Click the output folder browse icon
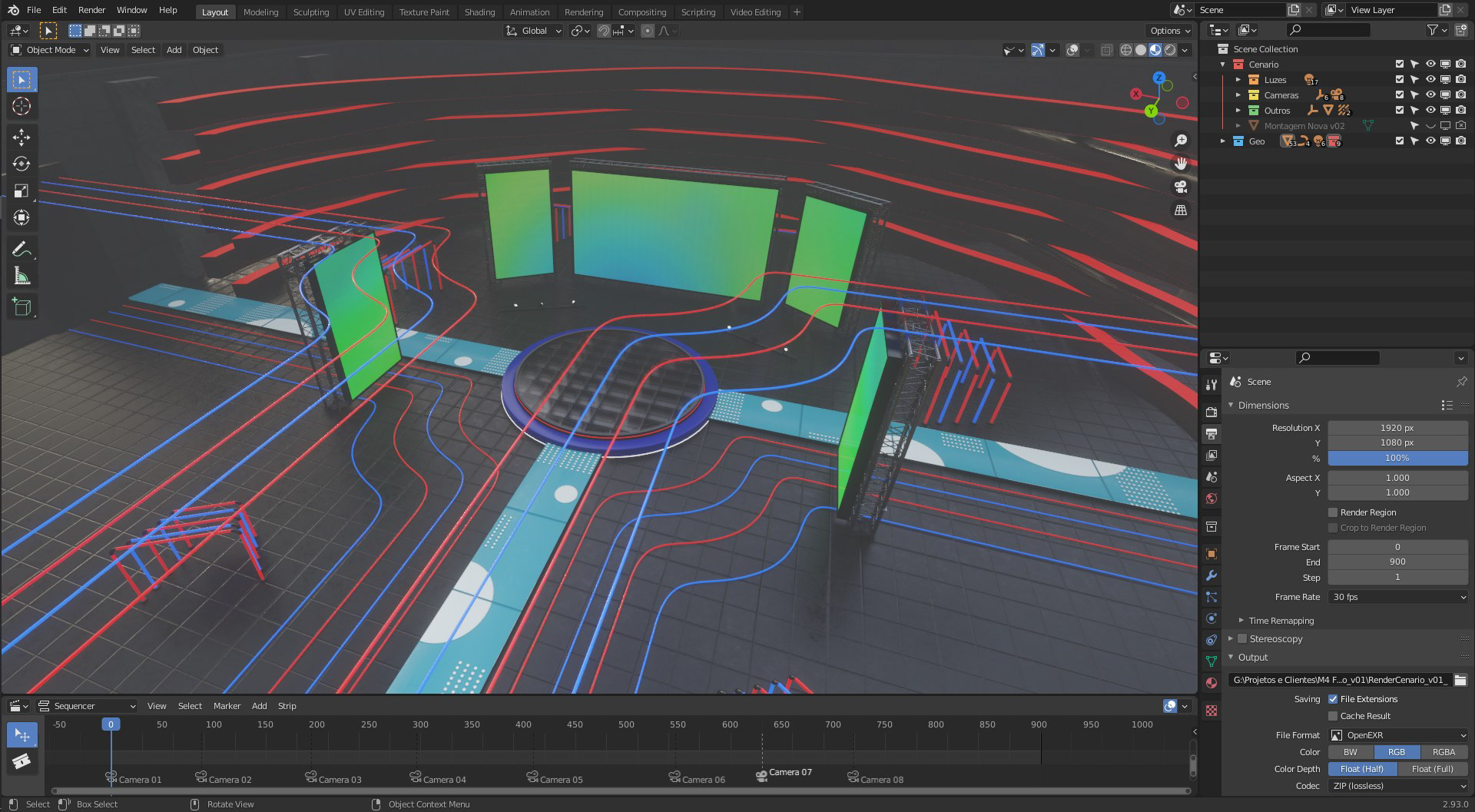1475x812 pixels. pos(1460,680)
